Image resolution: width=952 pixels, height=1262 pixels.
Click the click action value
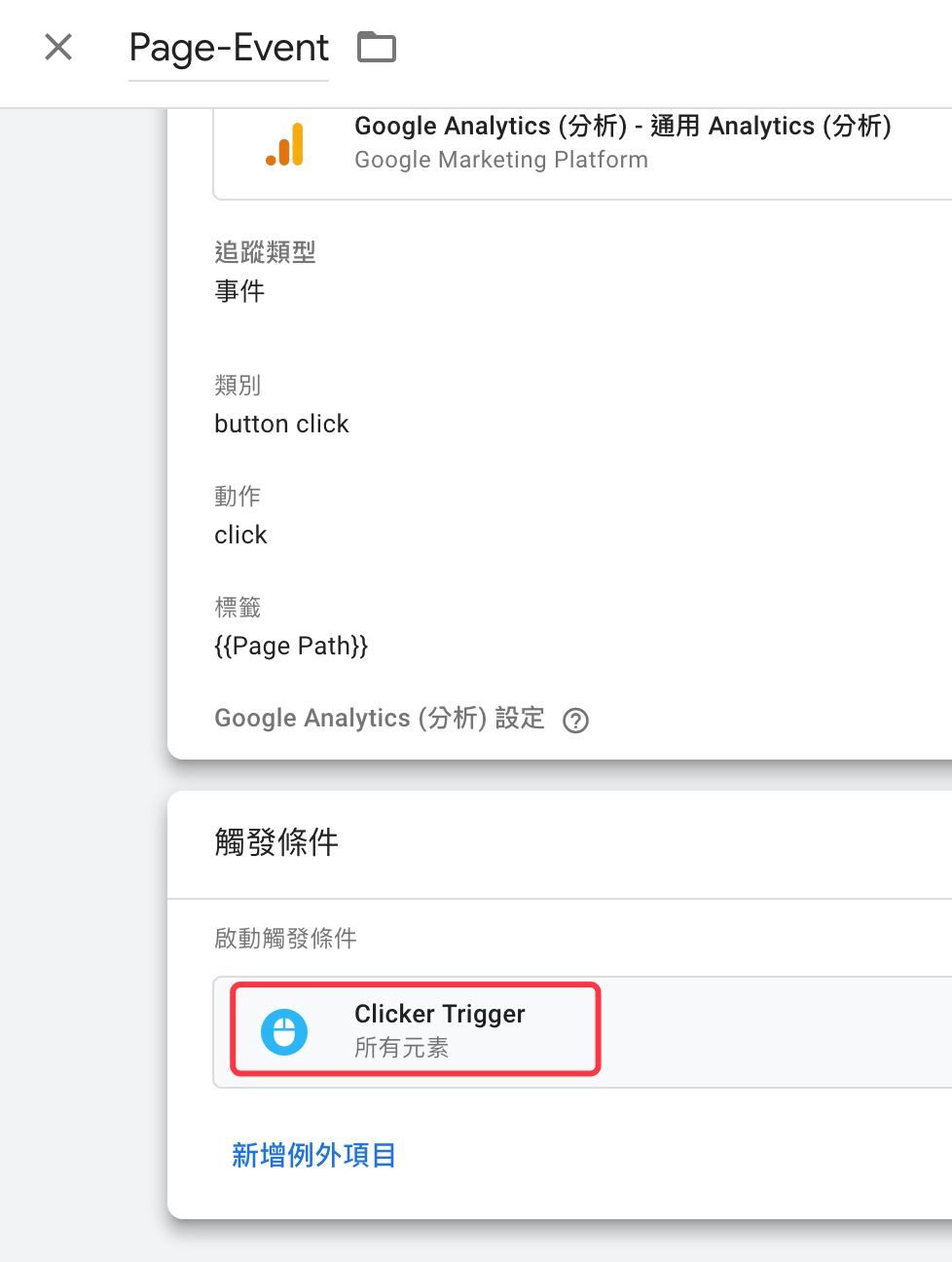pos(240,535)
